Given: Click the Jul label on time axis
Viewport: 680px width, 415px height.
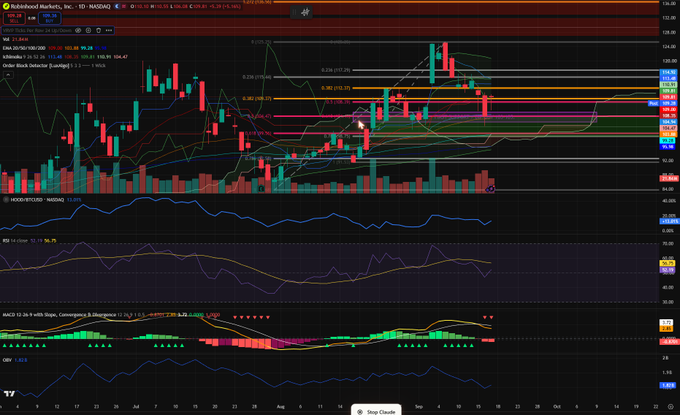Looking at the screenshot, I should click(x=136, y=407).
